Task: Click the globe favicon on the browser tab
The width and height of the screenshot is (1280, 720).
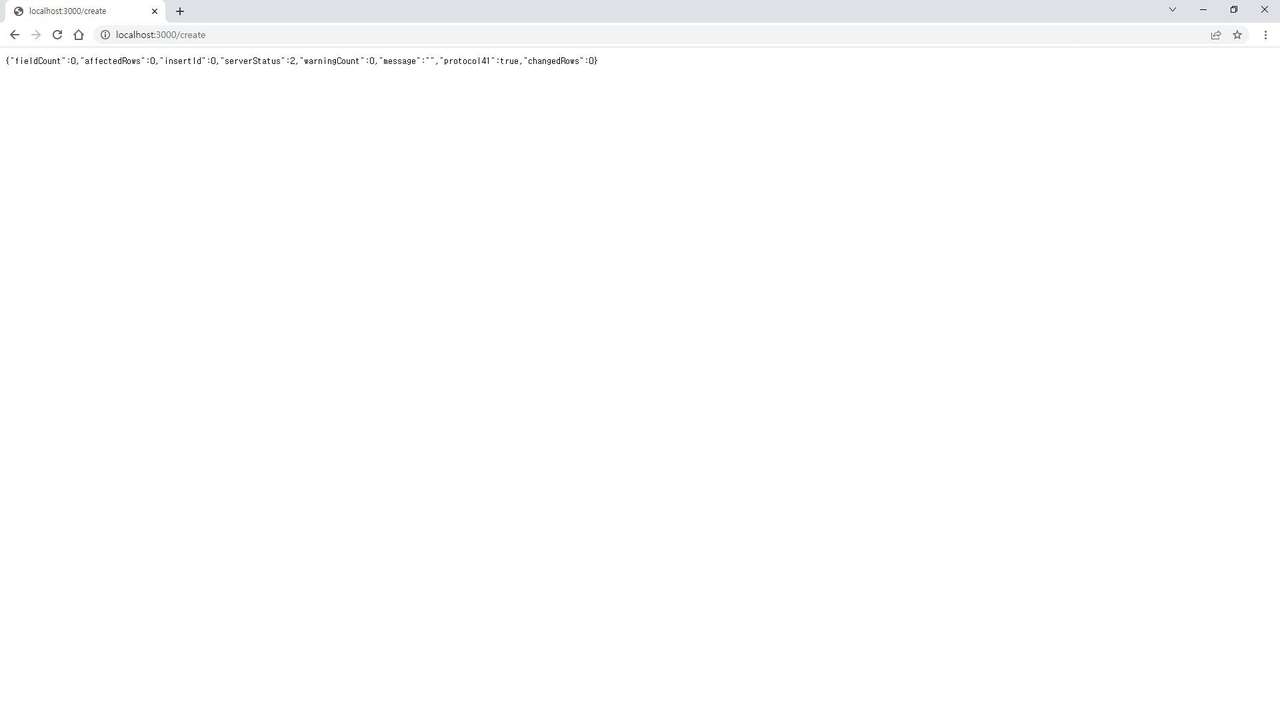Action: tap(18, 11)
